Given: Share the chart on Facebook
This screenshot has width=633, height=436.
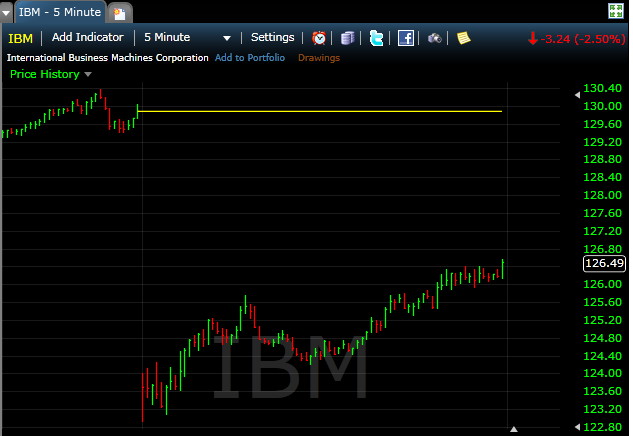Looking at the screenshot, I should 406,38.
